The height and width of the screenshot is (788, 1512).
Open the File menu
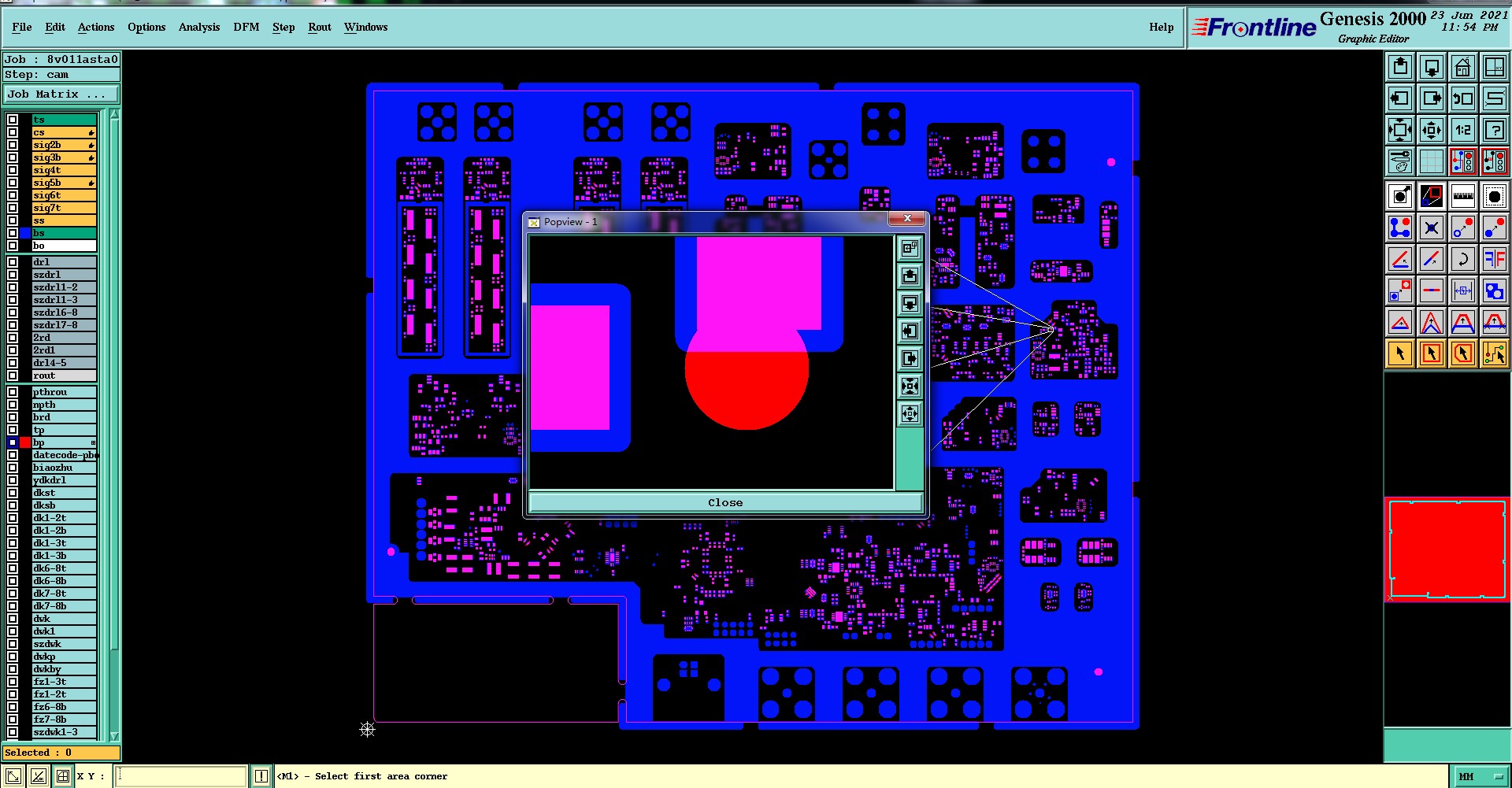pos(22,27)
